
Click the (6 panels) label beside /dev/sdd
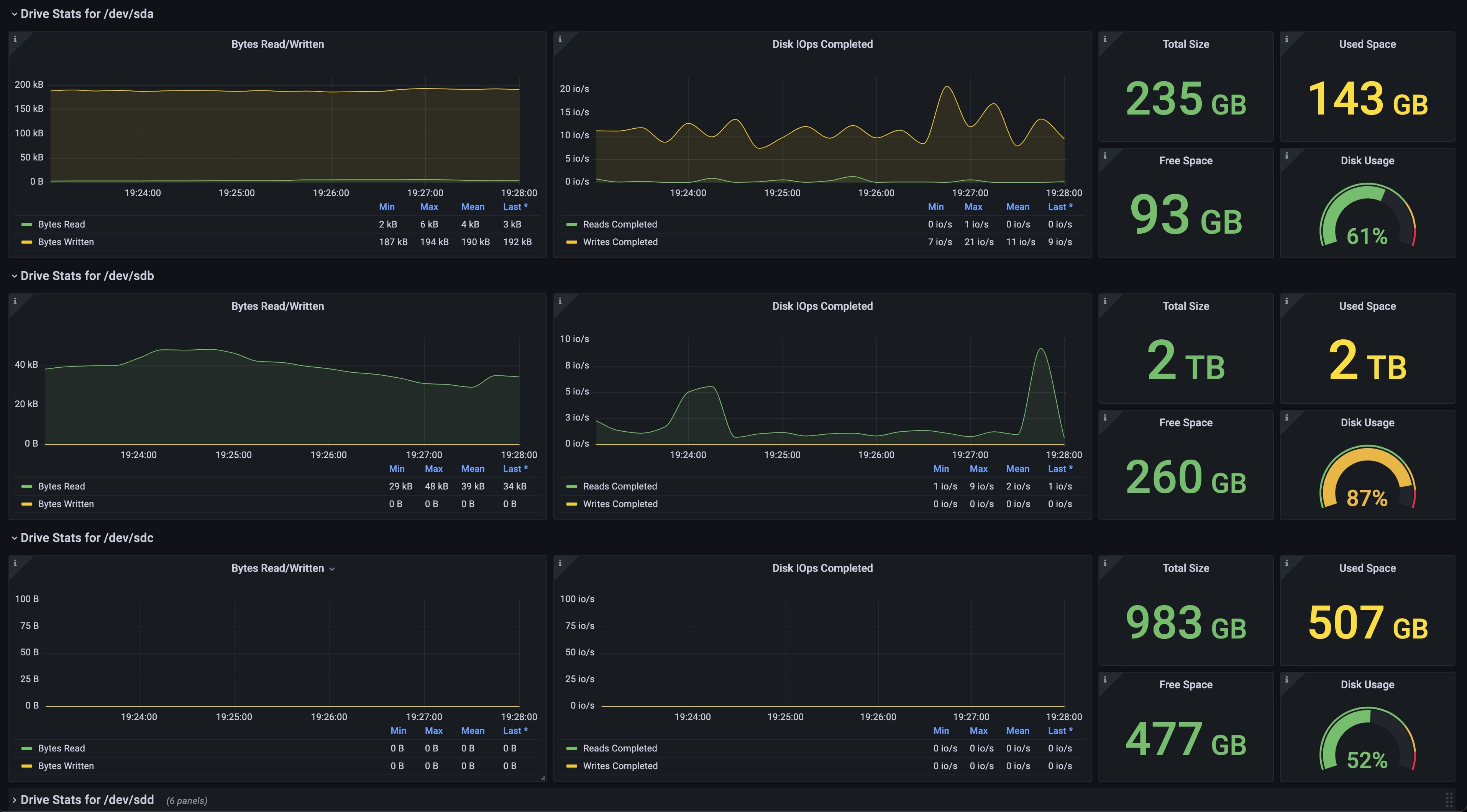tap(187, 801)
